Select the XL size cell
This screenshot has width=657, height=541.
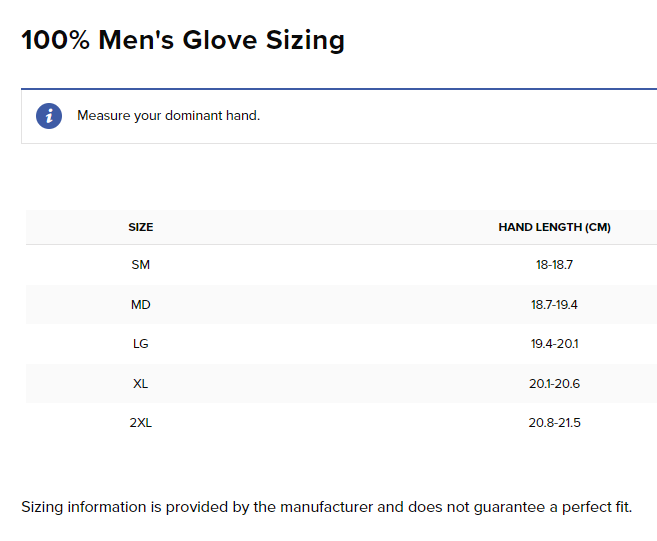(x=141, y=383)
